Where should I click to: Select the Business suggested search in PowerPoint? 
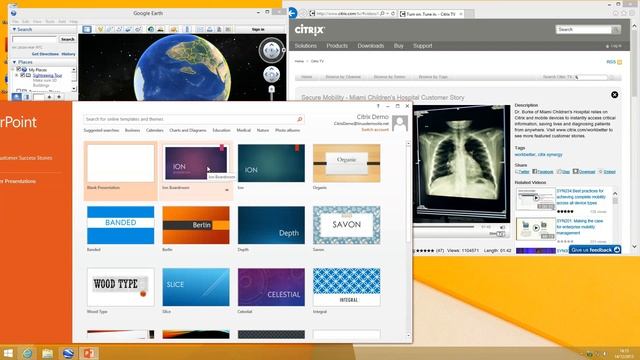[x=132, y=130]
